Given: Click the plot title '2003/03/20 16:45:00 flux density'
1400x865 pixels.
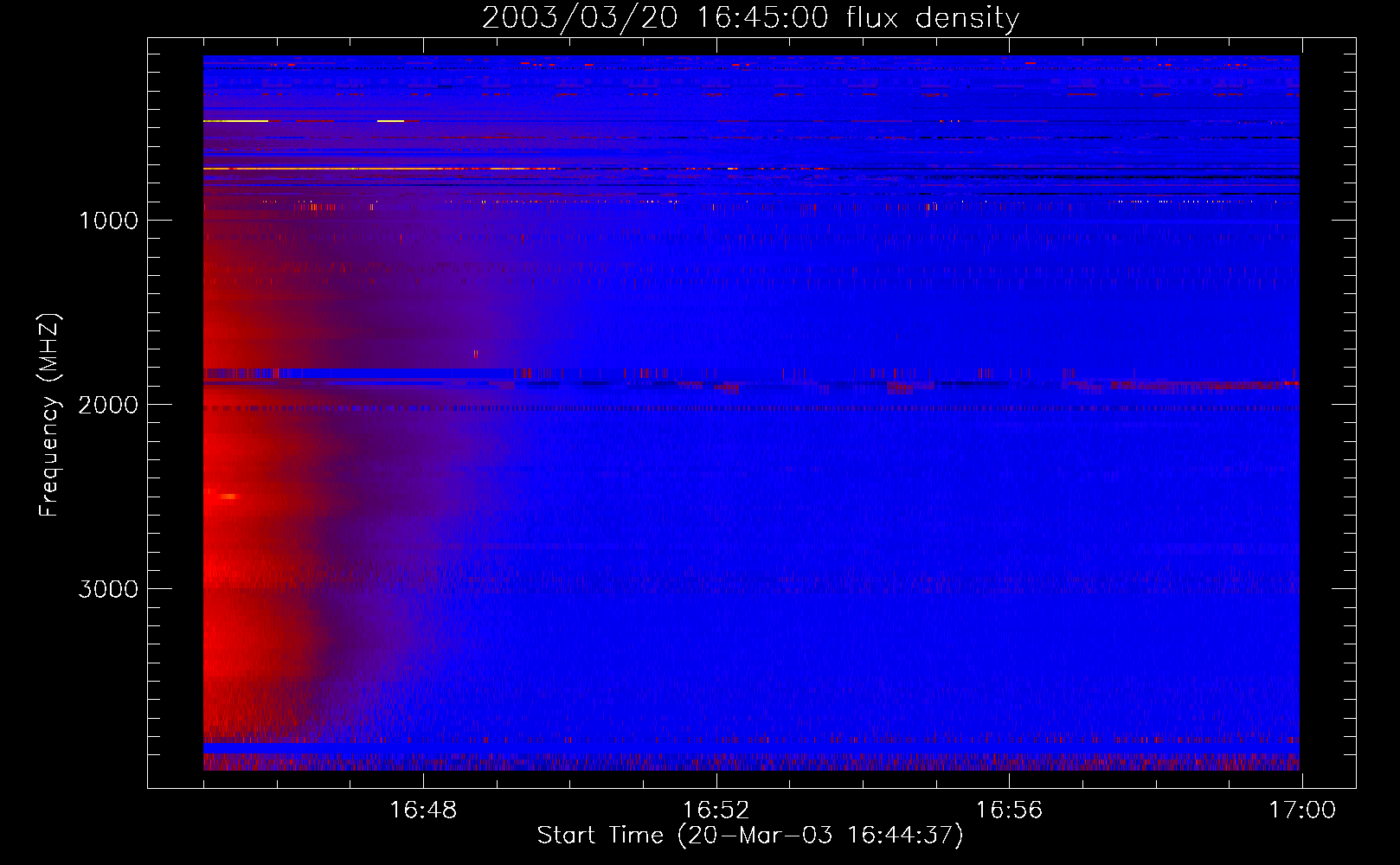Looking at the screenshot, I should tap(750, 18).
